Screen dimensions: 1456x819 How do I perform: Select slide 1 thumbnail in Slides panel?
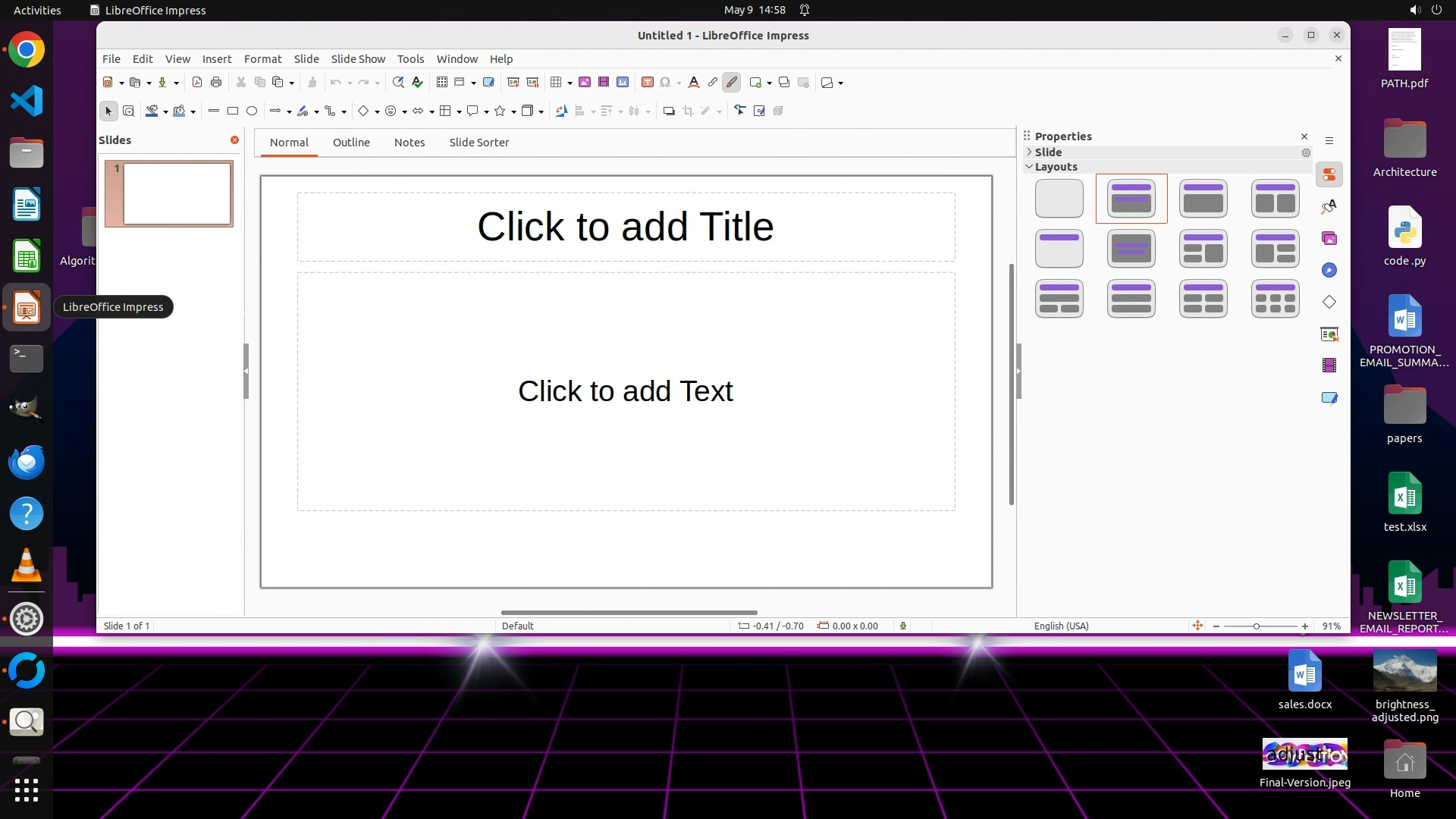pos(177,193)
